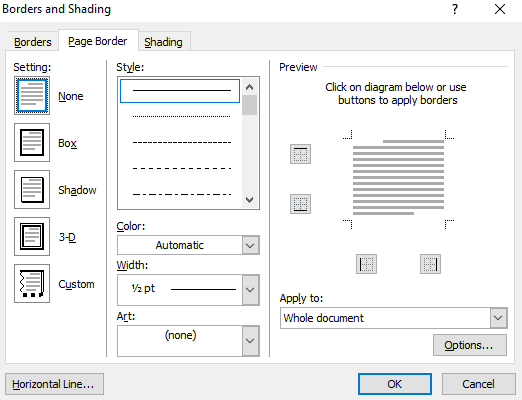Switch to the Shading tab
The image size is (522, 400).
163,42
